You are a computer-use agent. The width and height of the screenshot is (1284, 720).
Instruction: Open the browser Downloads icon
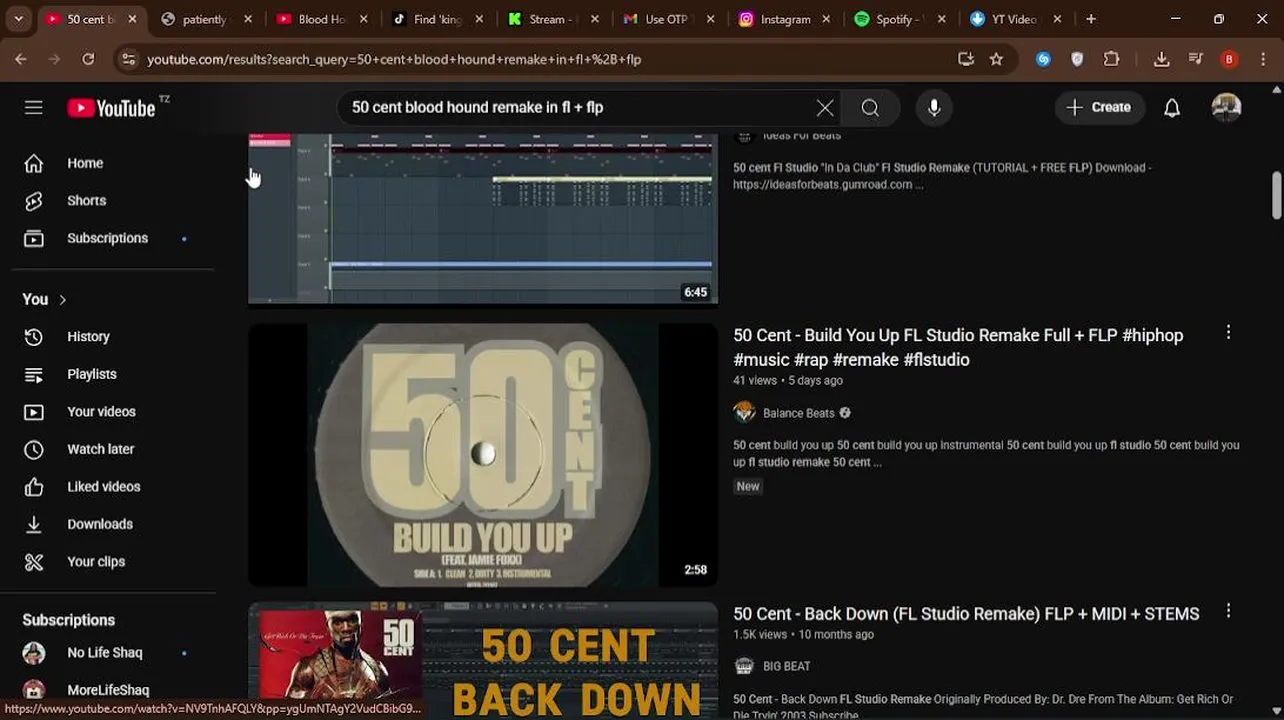click(1161, 59)
